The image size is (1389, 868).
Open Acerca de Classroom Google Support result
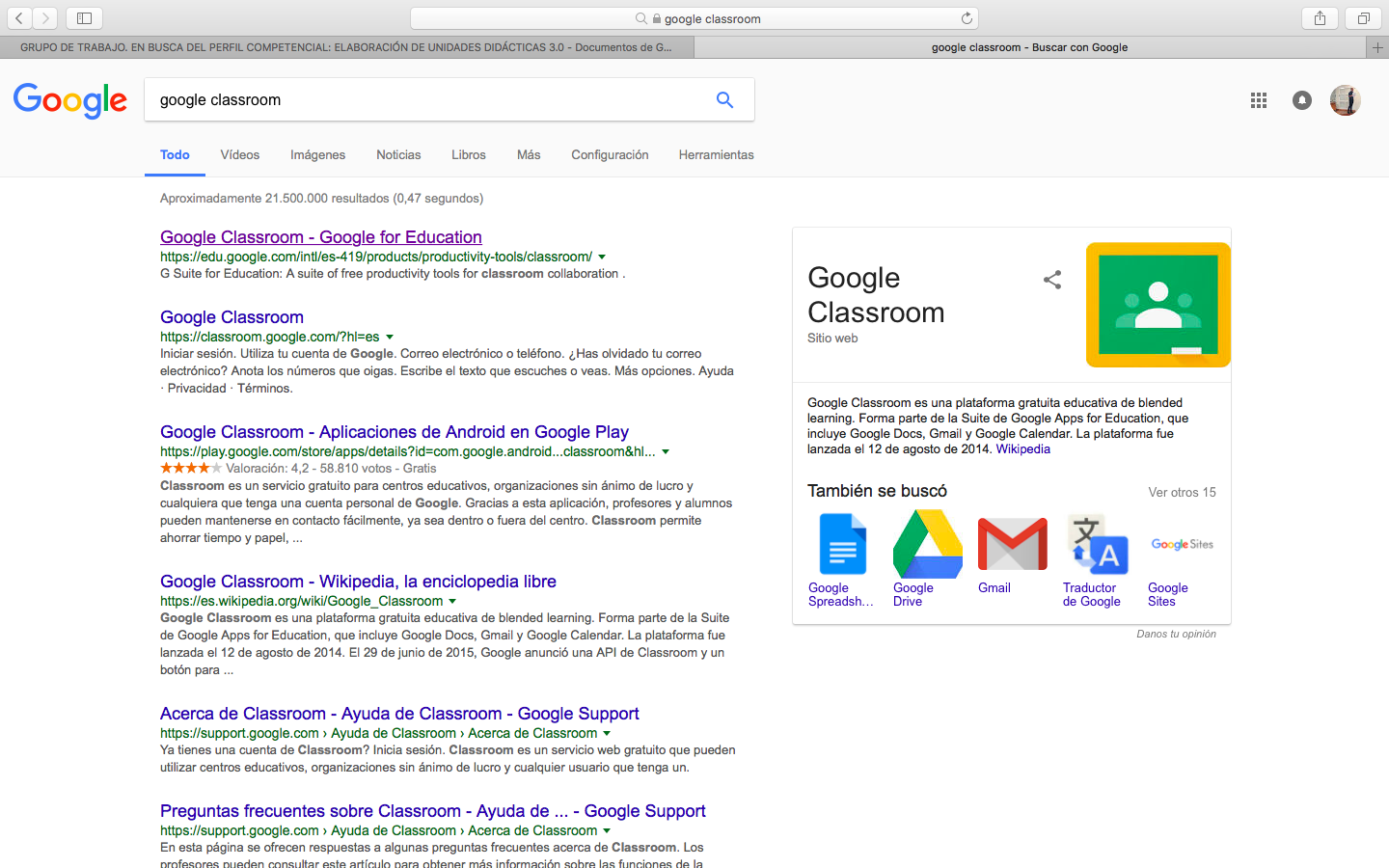399,714
